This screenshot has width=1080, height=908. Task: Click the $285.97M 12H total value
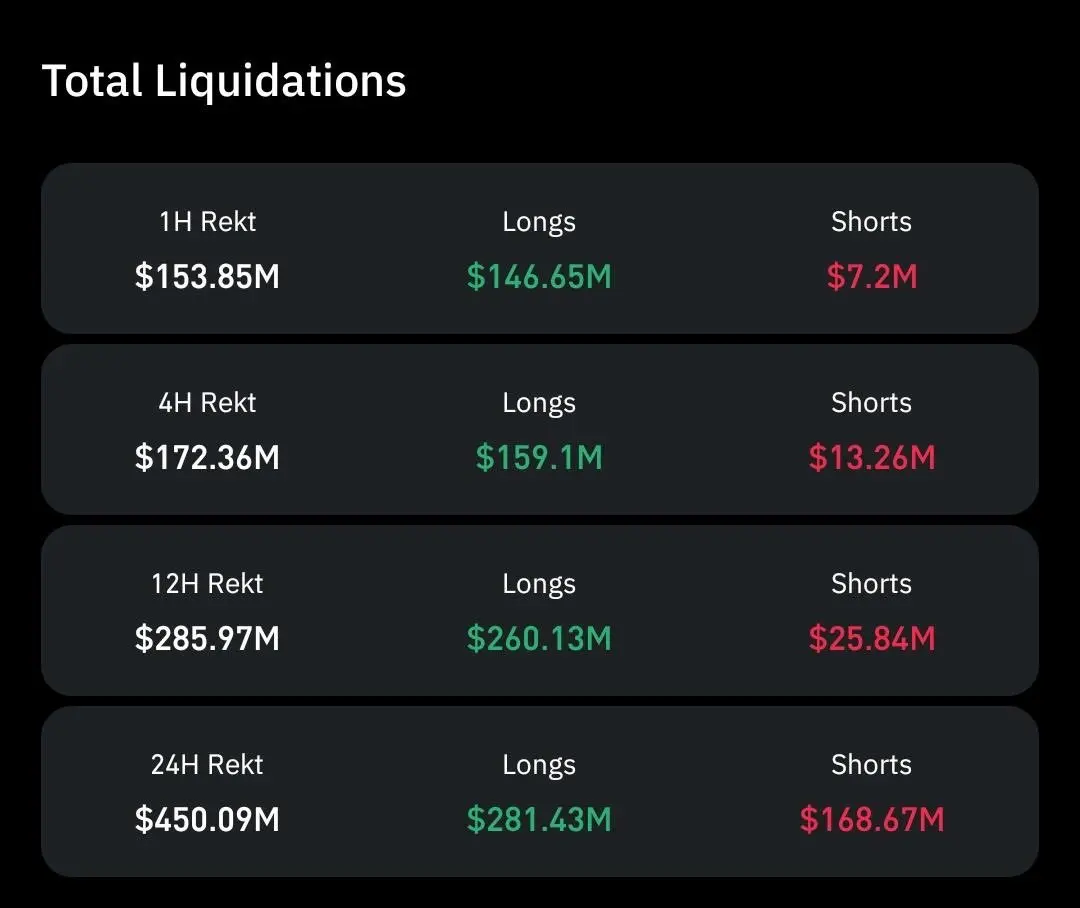coord(207,639)
